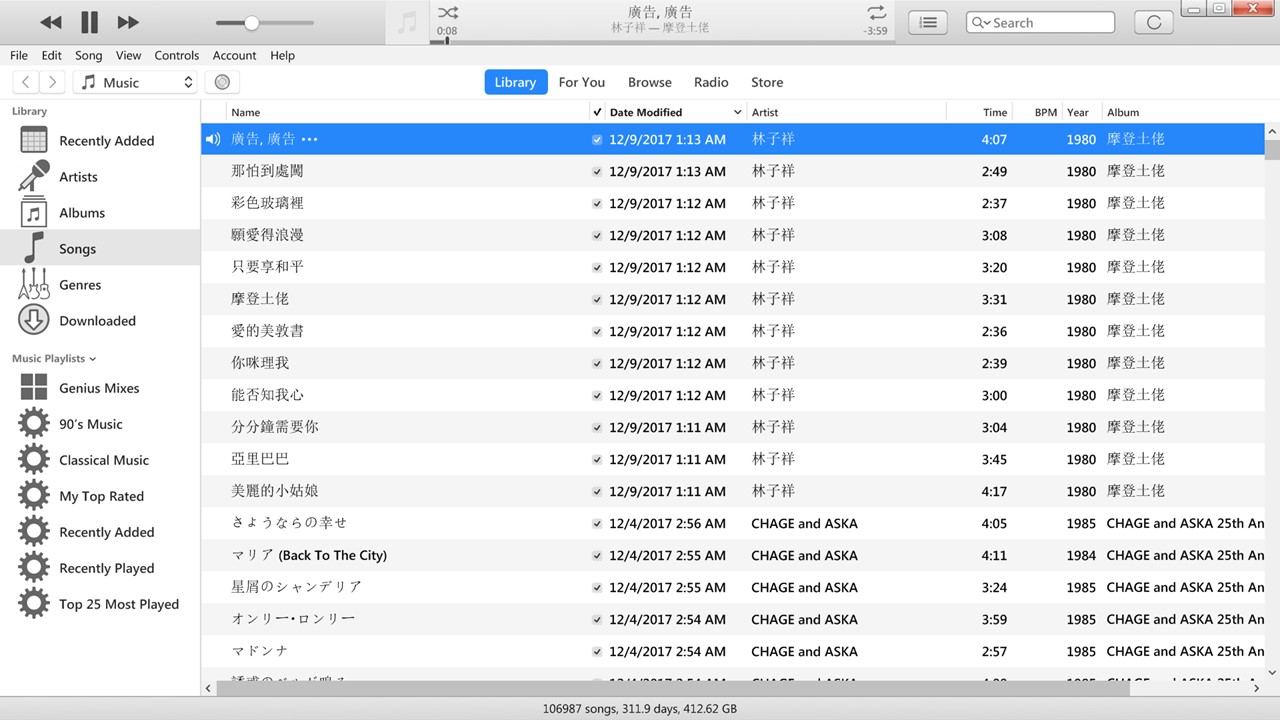Click the circular activity button next to Search
This screenshot has height=720, width=1280.
point(1154,22)
